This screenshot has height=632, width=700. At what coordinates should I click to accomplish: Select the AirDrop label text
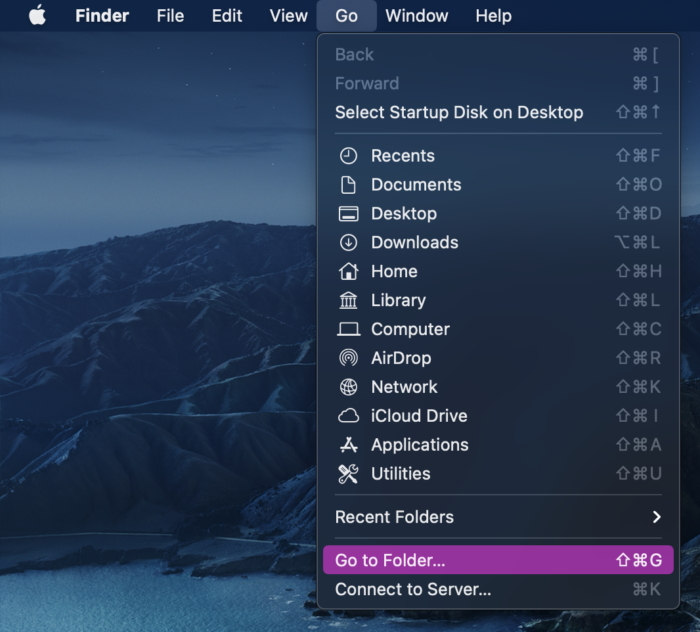pyautogui.click(x=401, y=358)
